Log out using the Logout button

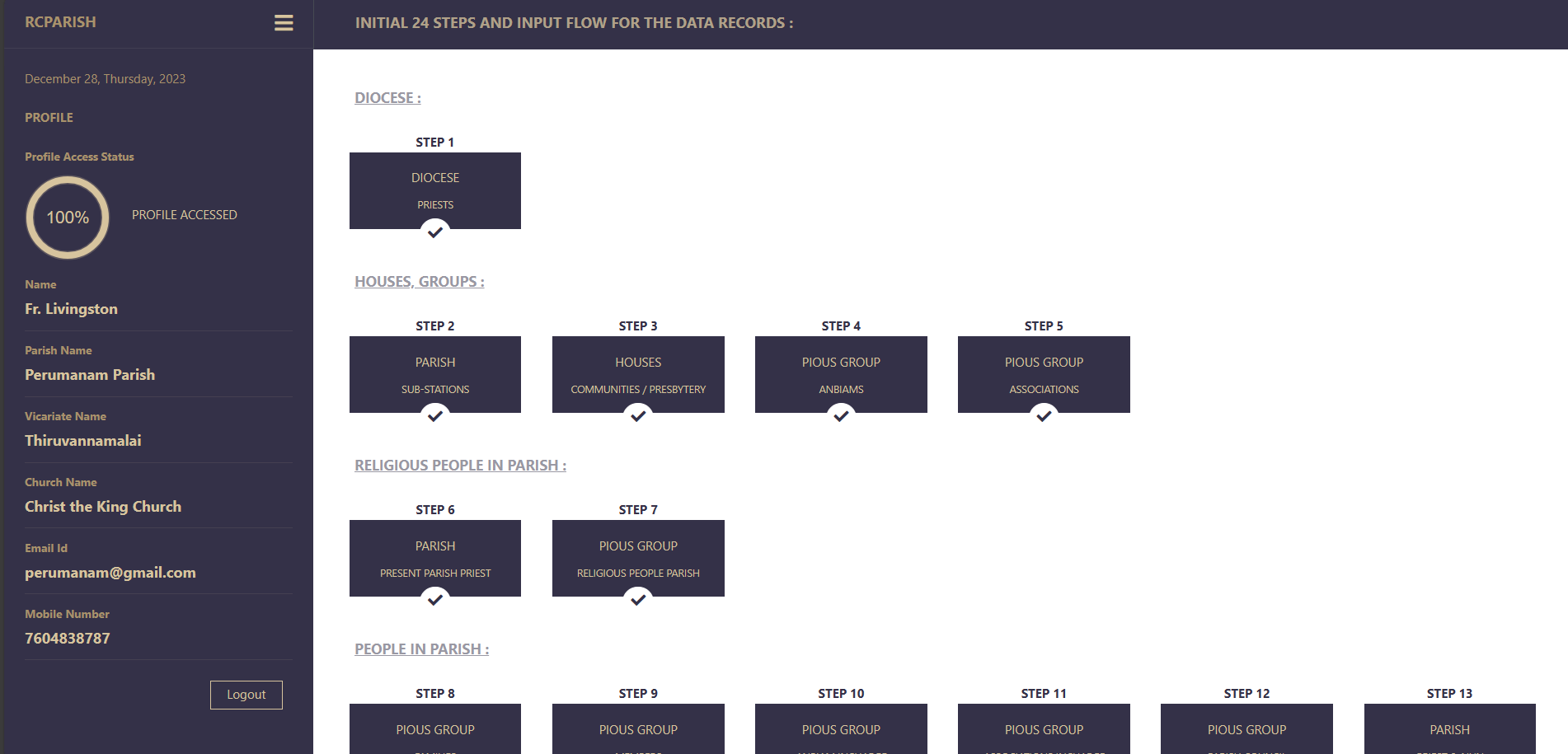(246, 695)
